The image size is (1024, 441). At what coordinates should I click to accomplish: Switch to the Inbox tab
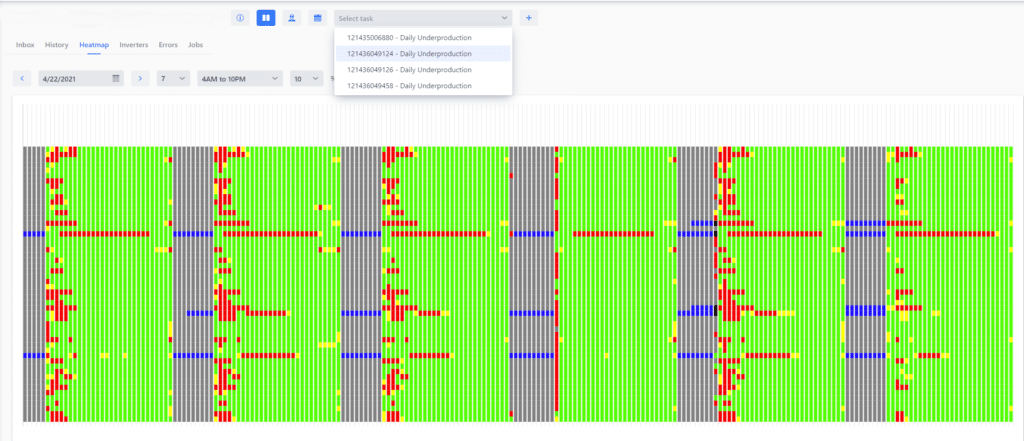(x=26, y=45)
